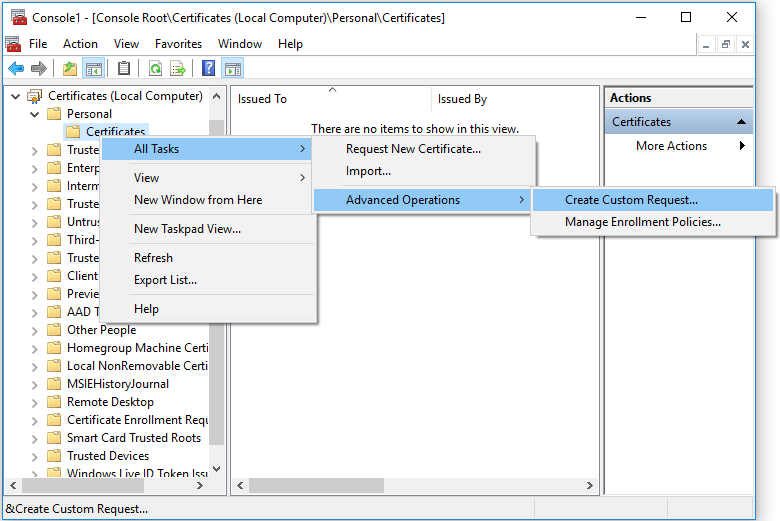Screen dimensions: 780x521
Task: Click the Back arrow toolbar icon
Action: tap(16, 68)
